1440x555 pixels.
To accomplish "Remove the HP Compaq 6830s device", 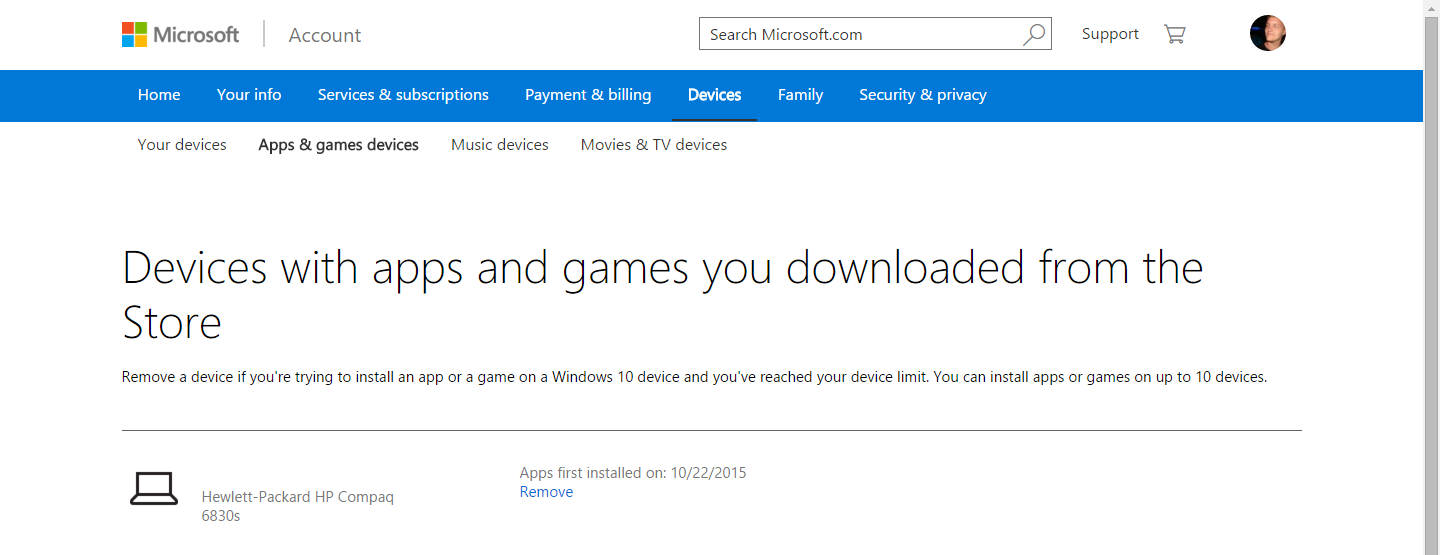I will (546, 492).
